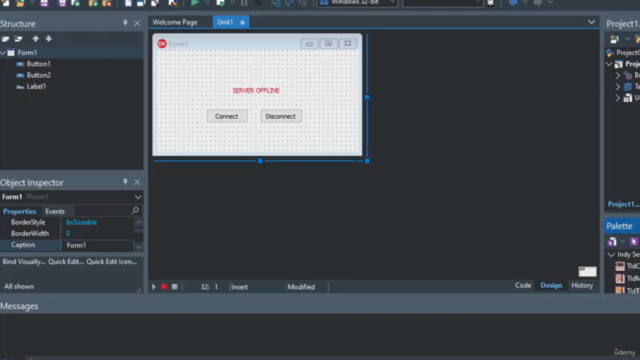The width and height of the screenshot is (640, 360).
Task: Click the red record macro icon
Action: click(164, 287)
